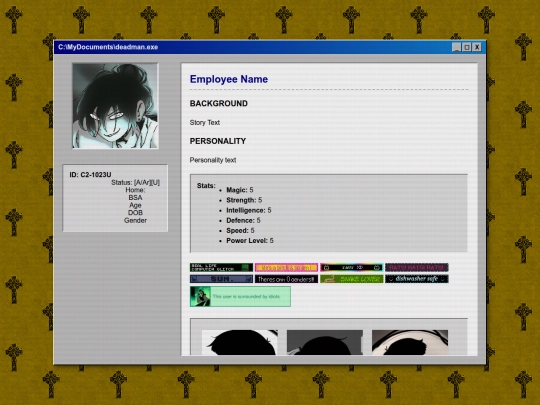This screenshot has width=540, height=405.
Task: Click the employee portrait image
Action: click(x=115, y=106)
